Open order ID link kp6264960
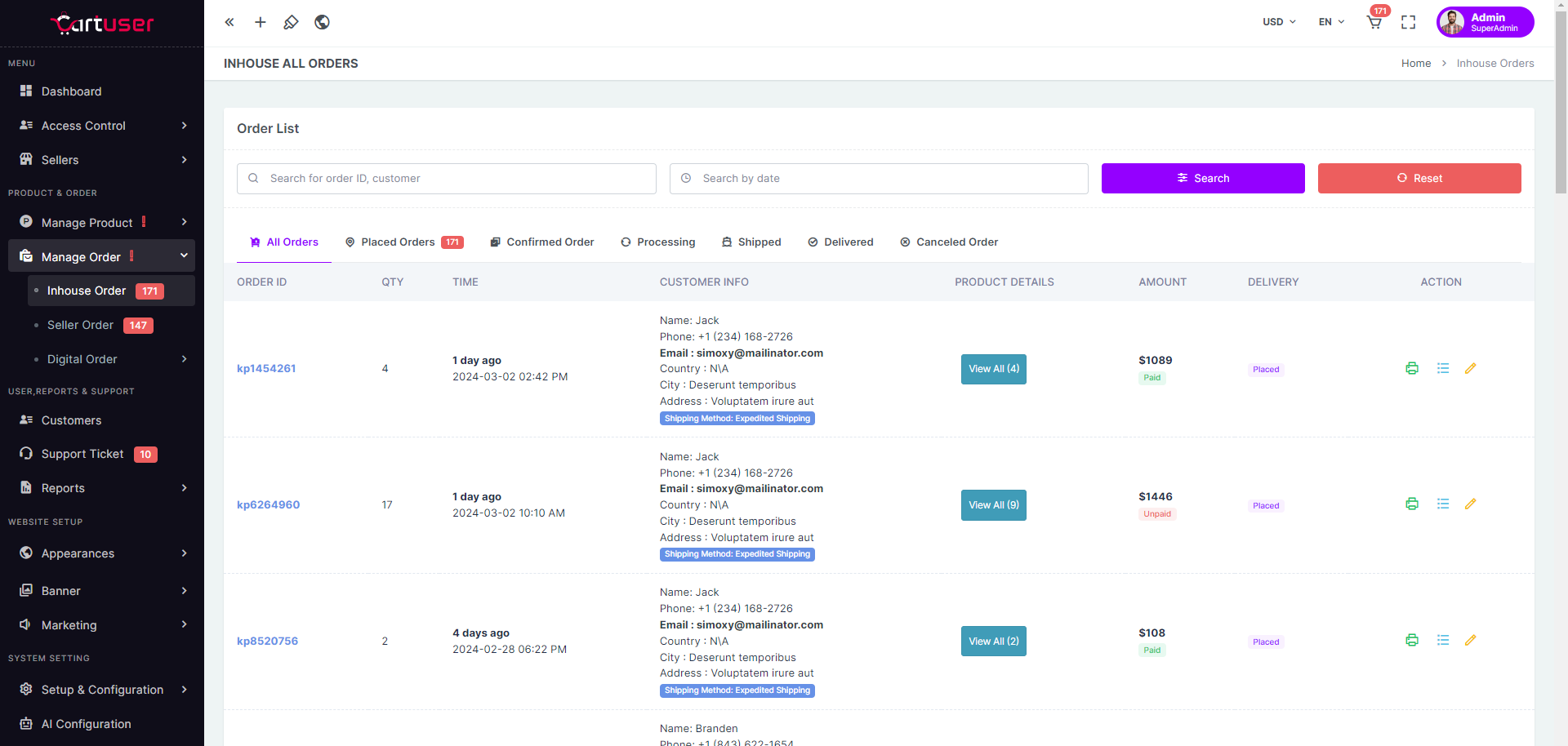The height and width of the screenshot is (746, 1568). pos(268,504)
